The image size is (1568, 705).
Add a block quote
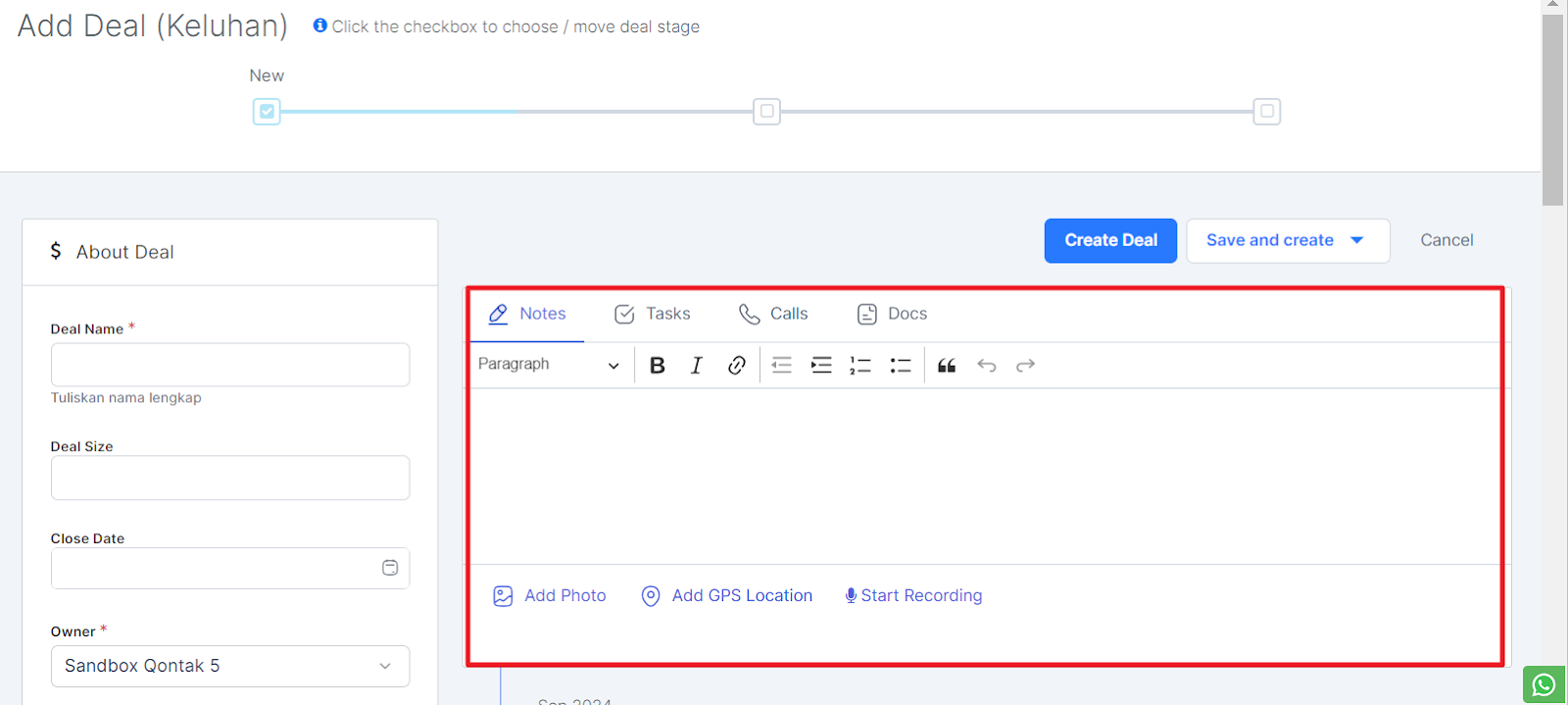coord(947,366)
